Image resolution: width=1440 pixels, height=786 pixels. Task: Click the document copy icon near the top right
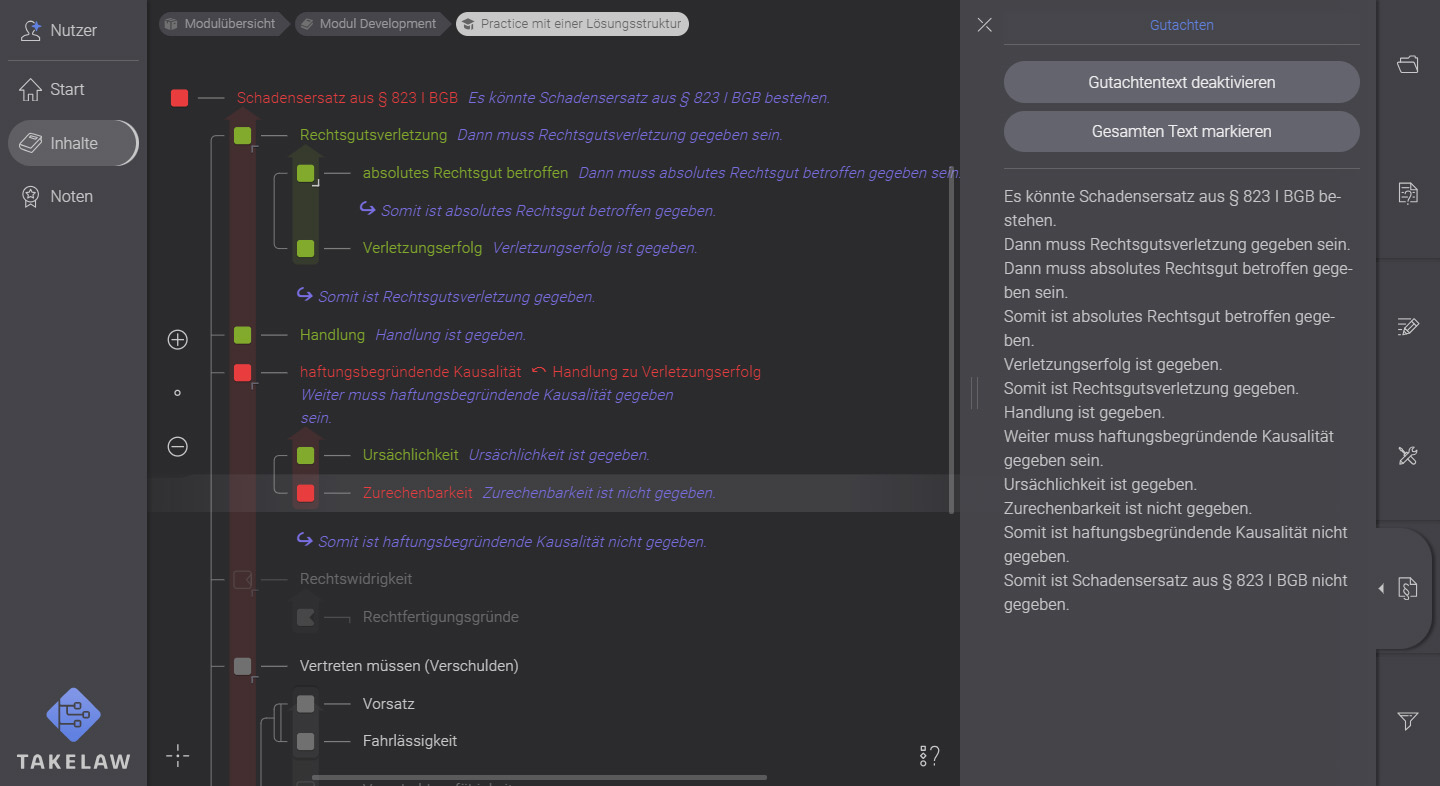point(1408,192)
